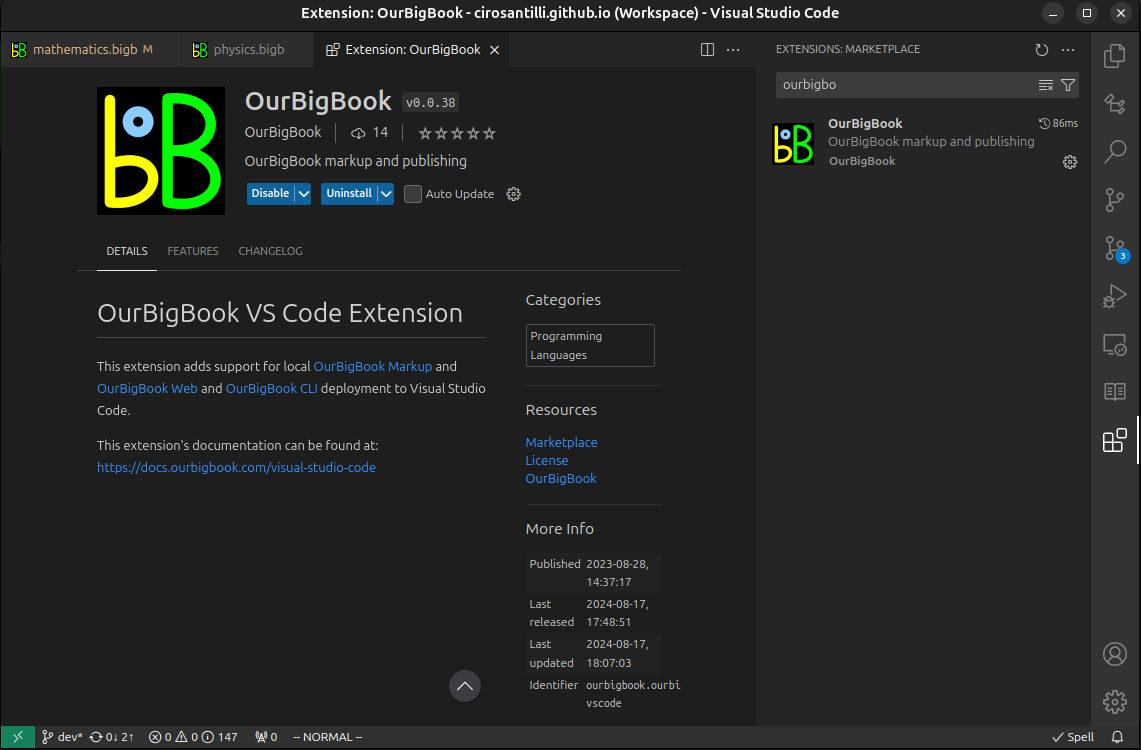The image size is (1141, 750).
Task: Click the forwarded ports status item showing 0
Action: (266, 737)
